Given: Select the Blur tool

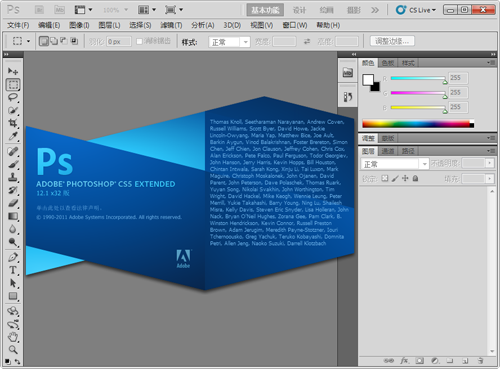Looking at the screenshot, I should coord(13,229).
